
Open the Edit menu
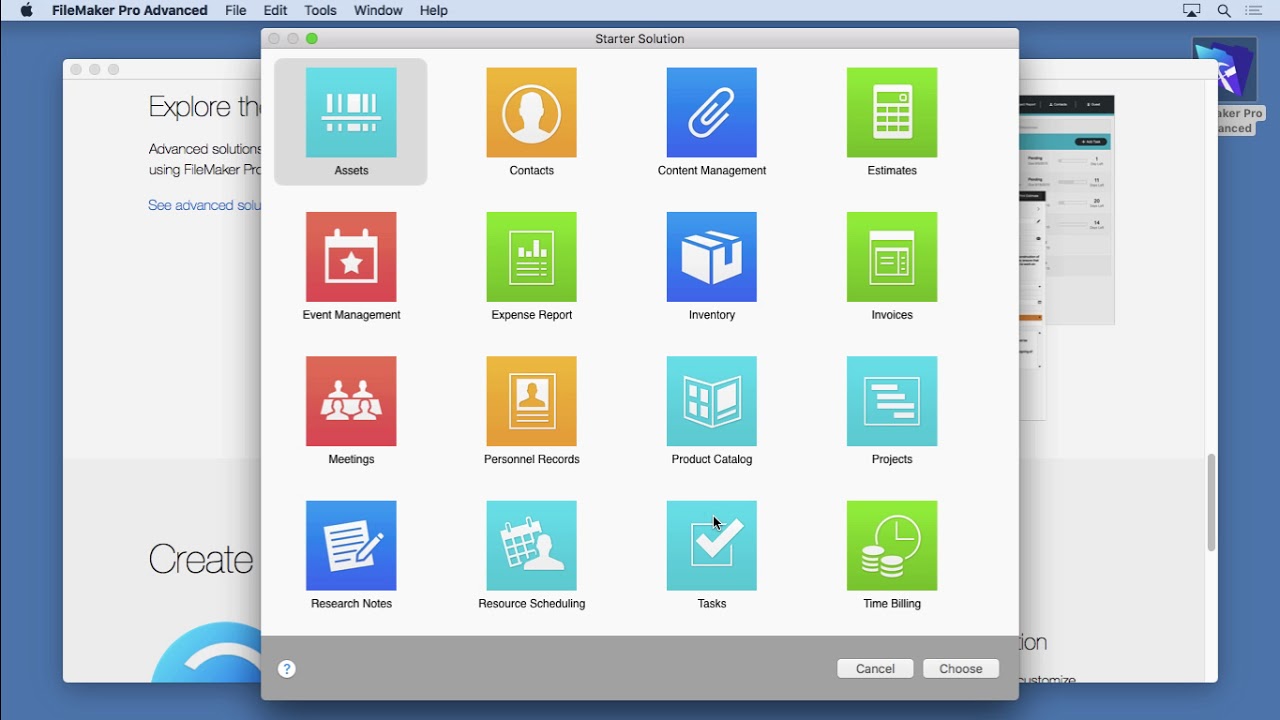[x=275, y=10]
